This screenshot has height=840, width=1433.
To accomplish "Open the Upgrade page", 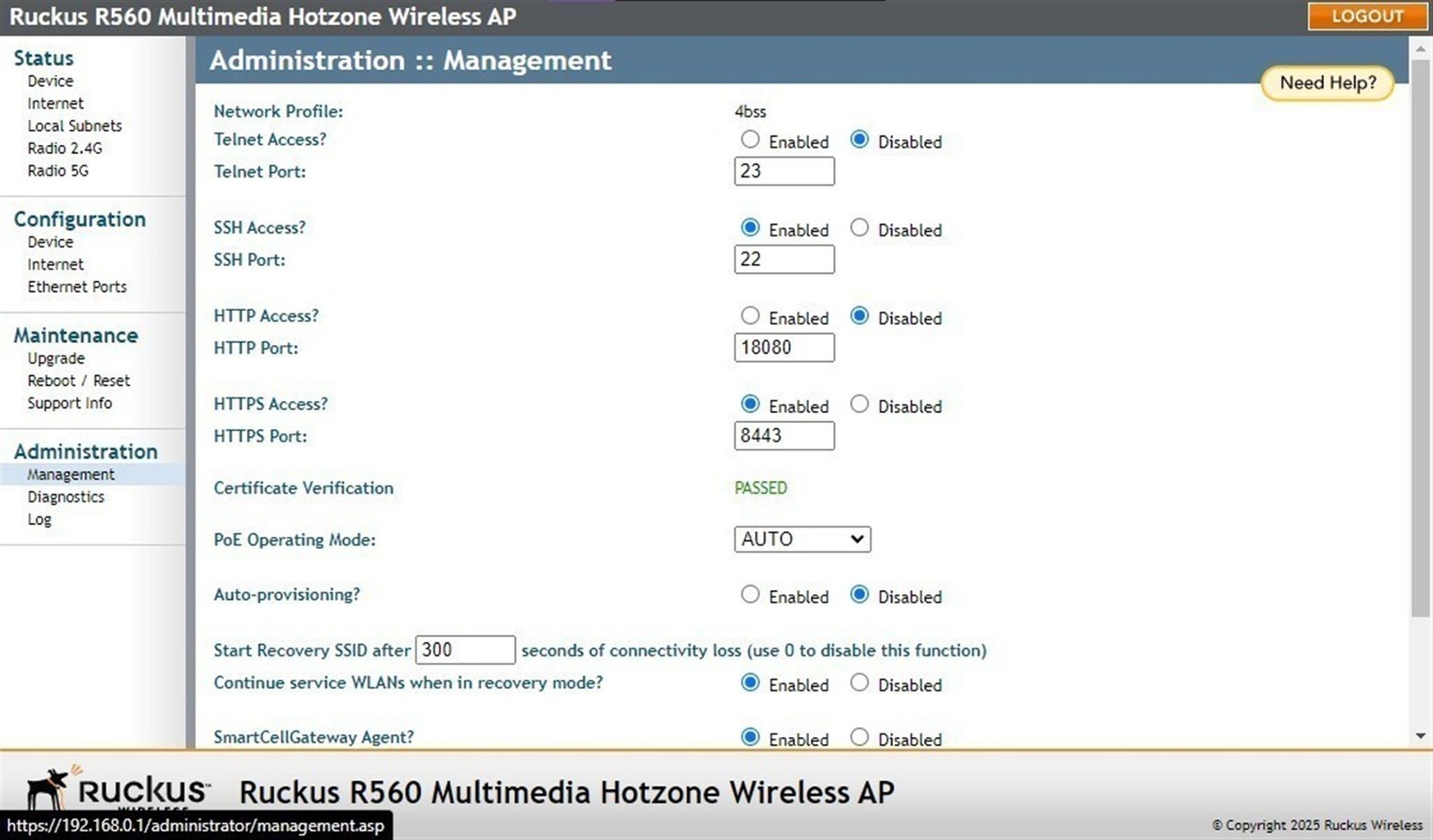I will point(56,357).
